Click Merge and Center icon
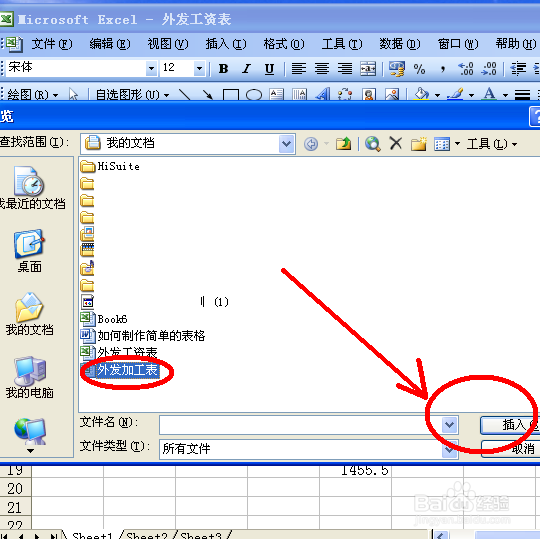The height and width of the screenshot is (539, 540). (368, 69)
